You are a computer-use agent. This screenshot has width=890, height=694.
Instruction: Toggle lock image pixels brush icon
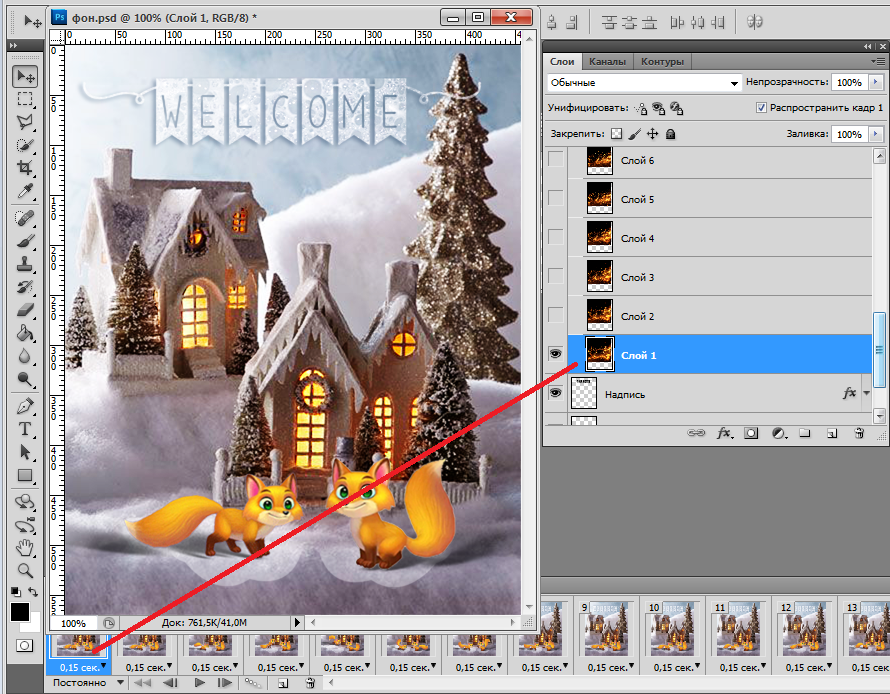click(635, 134)
